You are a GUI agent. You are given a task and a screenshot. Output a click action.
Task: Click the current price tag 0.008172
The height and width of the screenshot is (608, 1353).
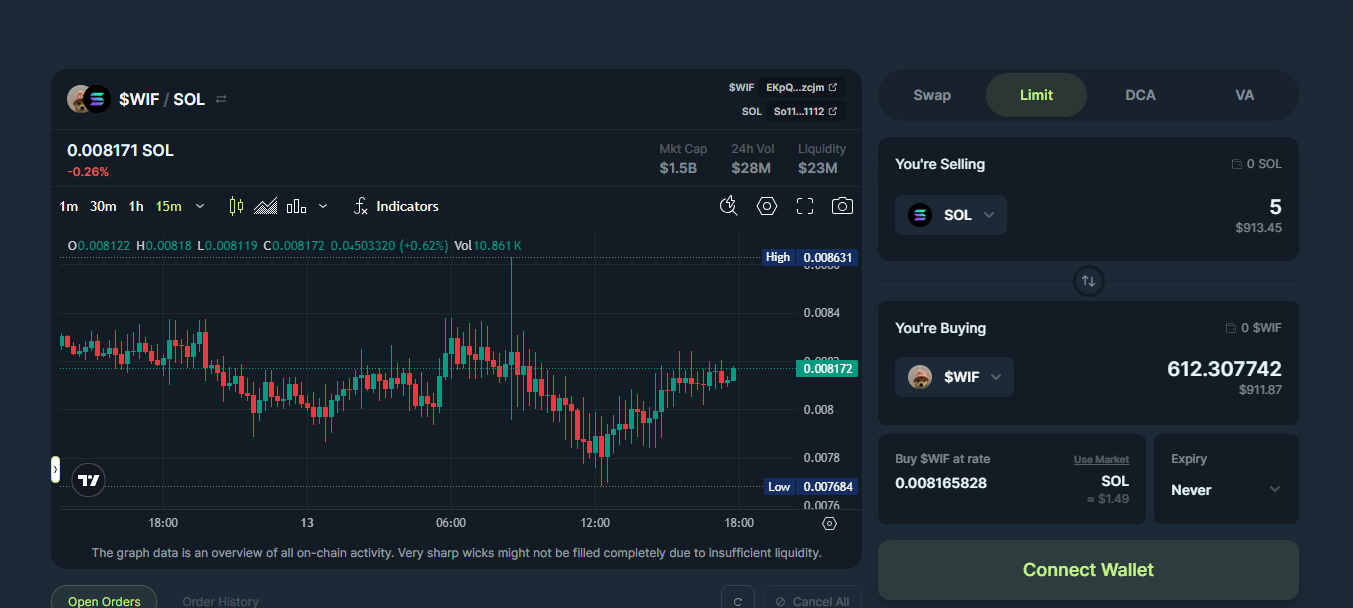point(827,369)
